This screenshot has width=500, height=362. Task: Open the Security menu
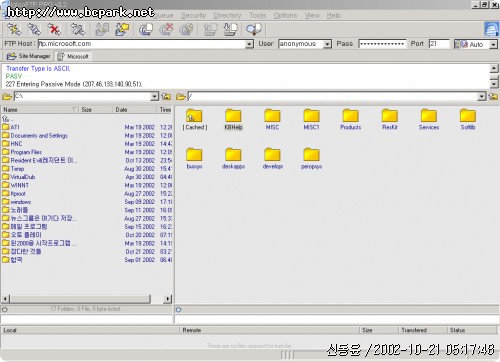point(193,15)
